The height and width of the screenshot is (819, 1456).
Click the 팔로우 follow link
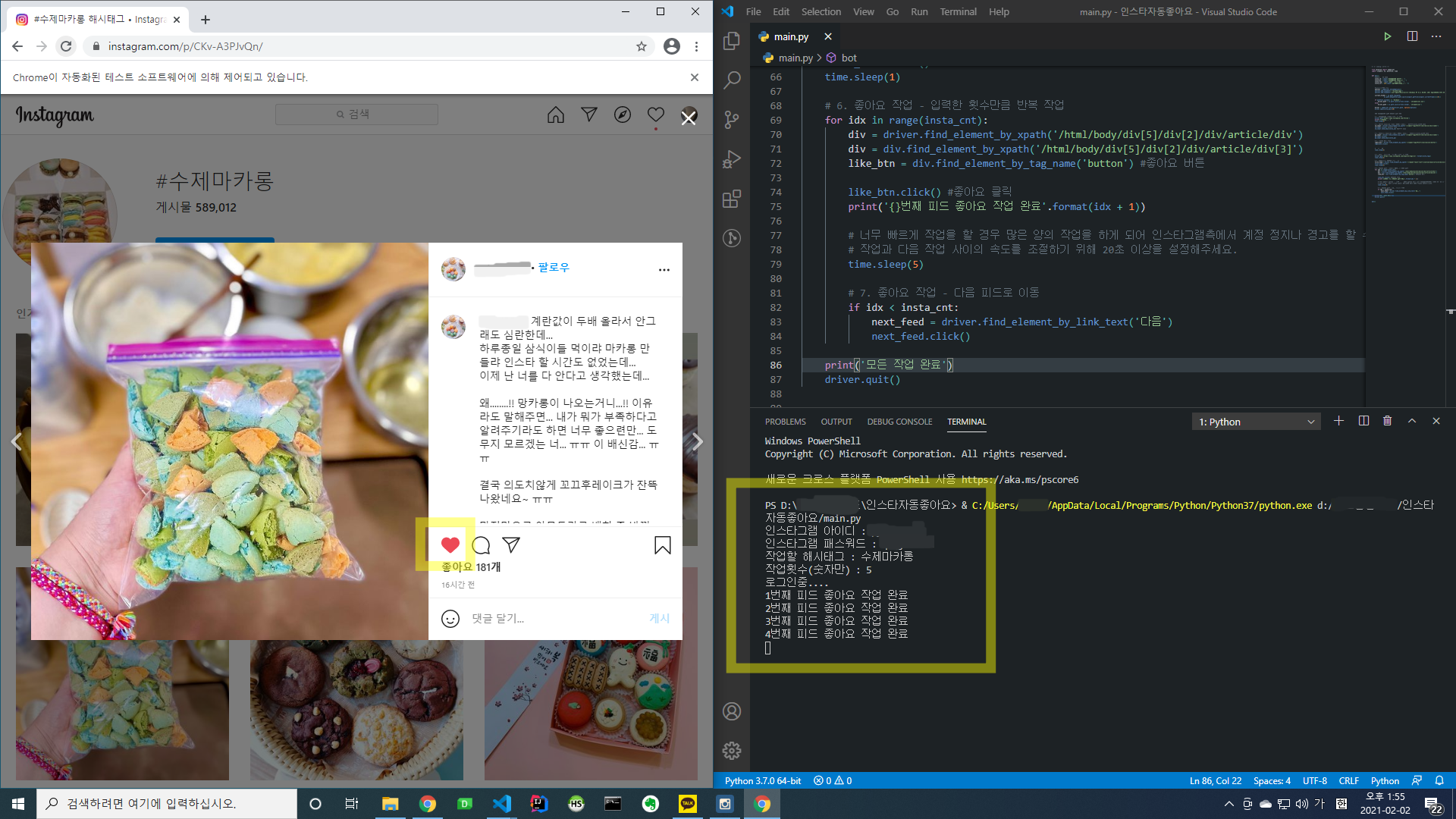[x=554, y=268]
